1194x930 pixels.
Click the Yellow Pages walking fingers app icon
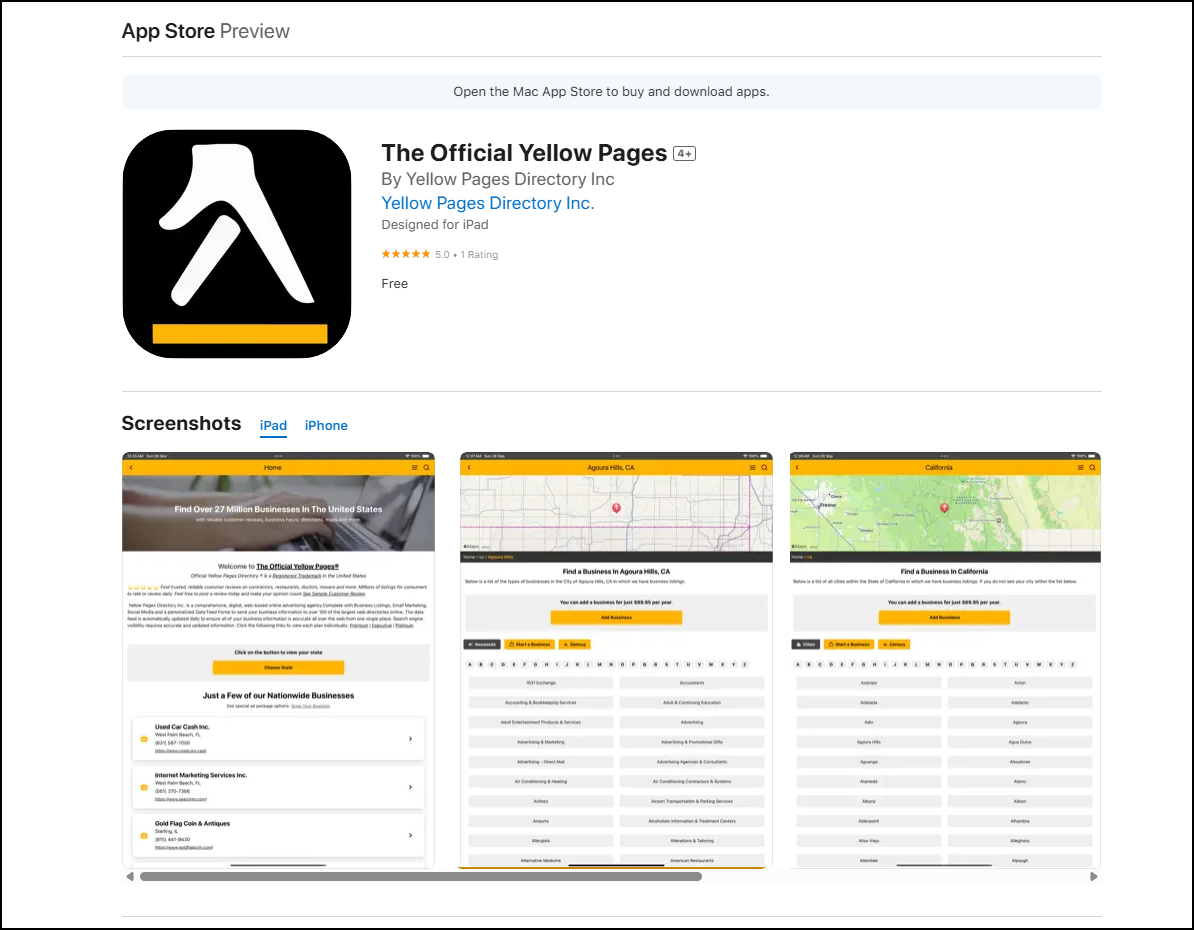tap(236, 244)
